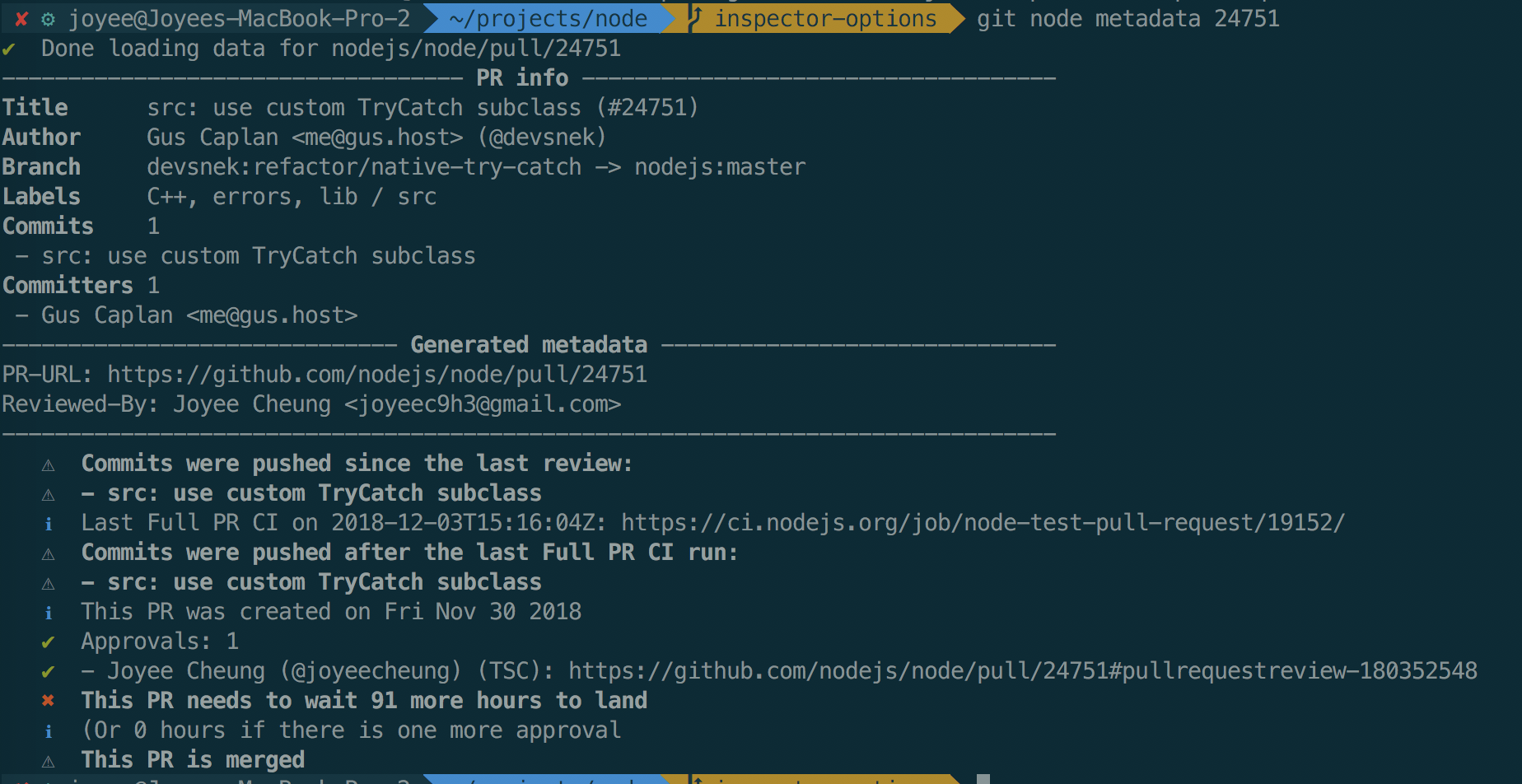Click the git branch icon before inspector-options
1522x784 pixels.
click(696, 18)
